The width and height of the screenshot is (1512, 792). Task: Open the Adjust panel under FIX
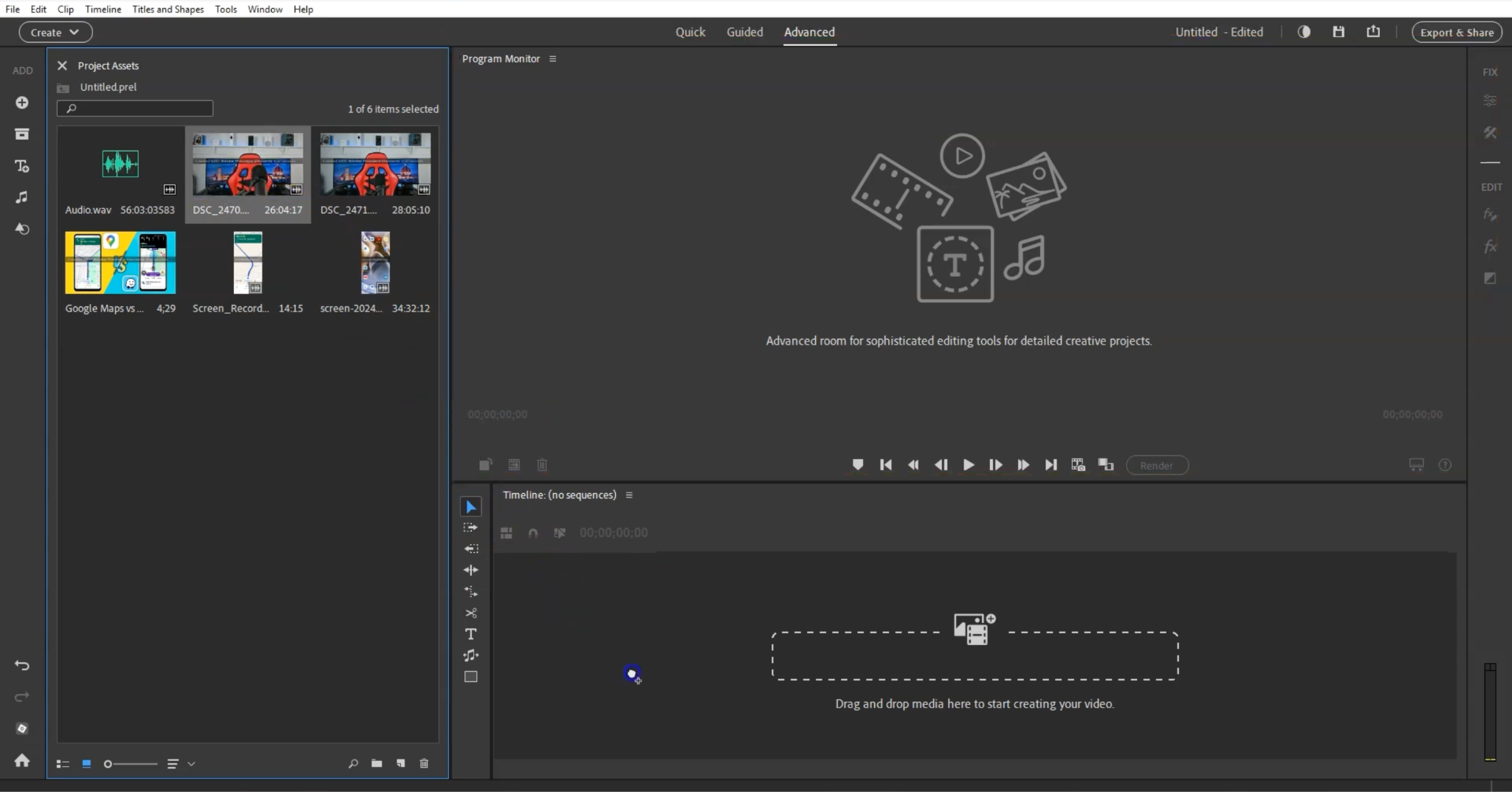coord(1490,100)
